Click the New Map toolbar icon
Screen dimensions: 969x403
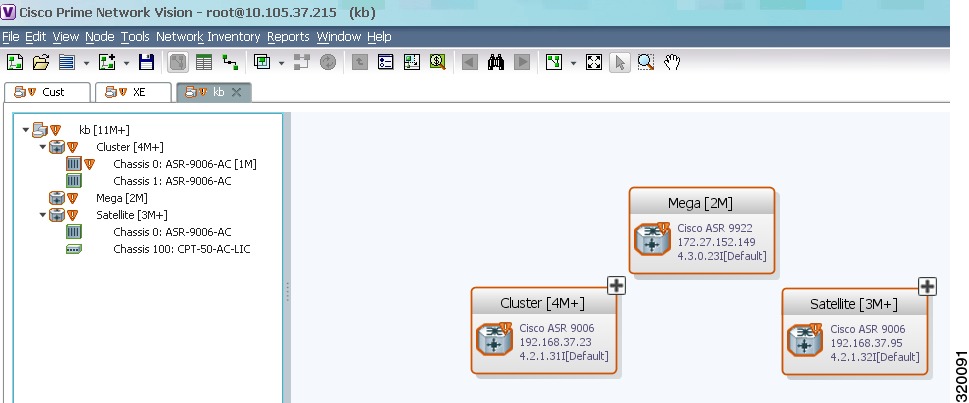14,62
